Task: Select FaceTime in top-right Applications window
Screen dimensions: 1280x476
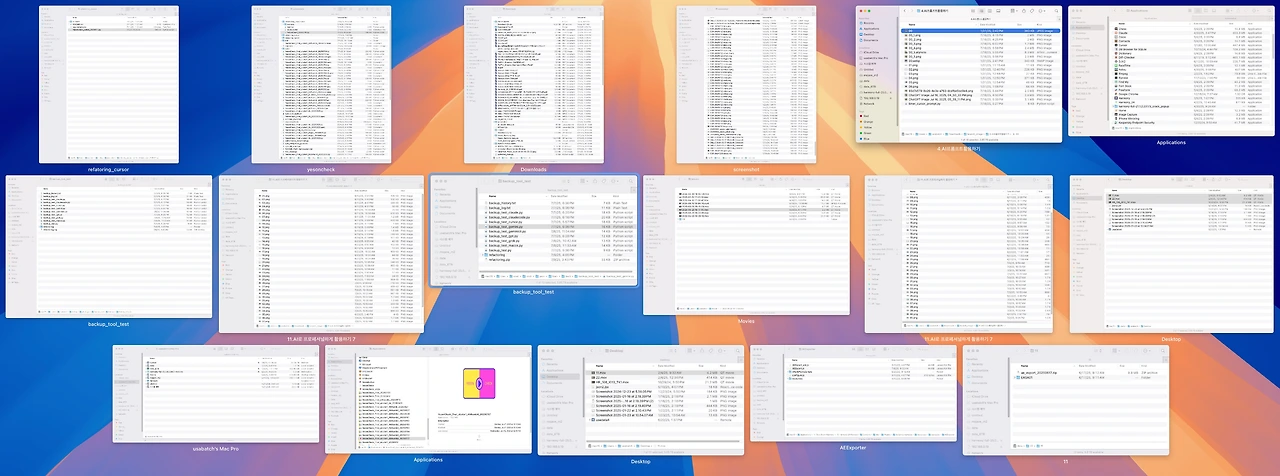Action: (1190, 65)
